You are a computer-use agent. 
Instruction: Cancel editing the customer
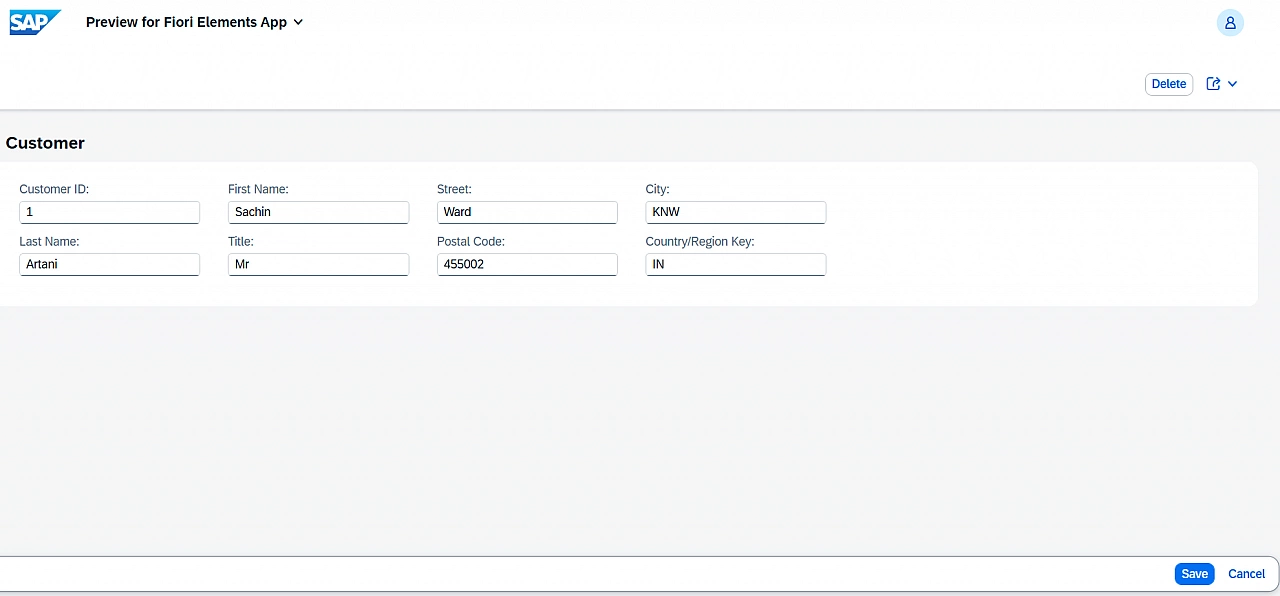(x=1245, y=573)
